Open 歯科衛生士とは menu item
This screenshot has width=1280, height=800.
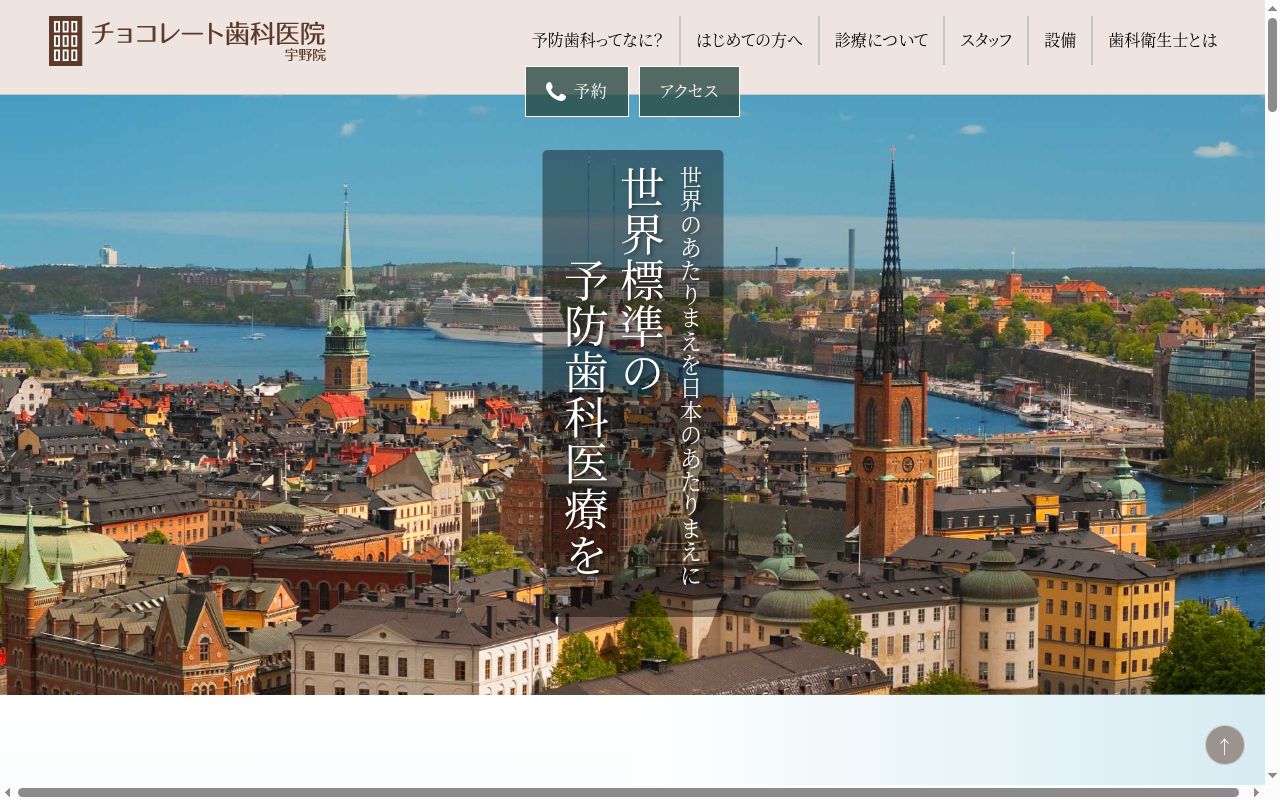click(x=1163, y=40)
